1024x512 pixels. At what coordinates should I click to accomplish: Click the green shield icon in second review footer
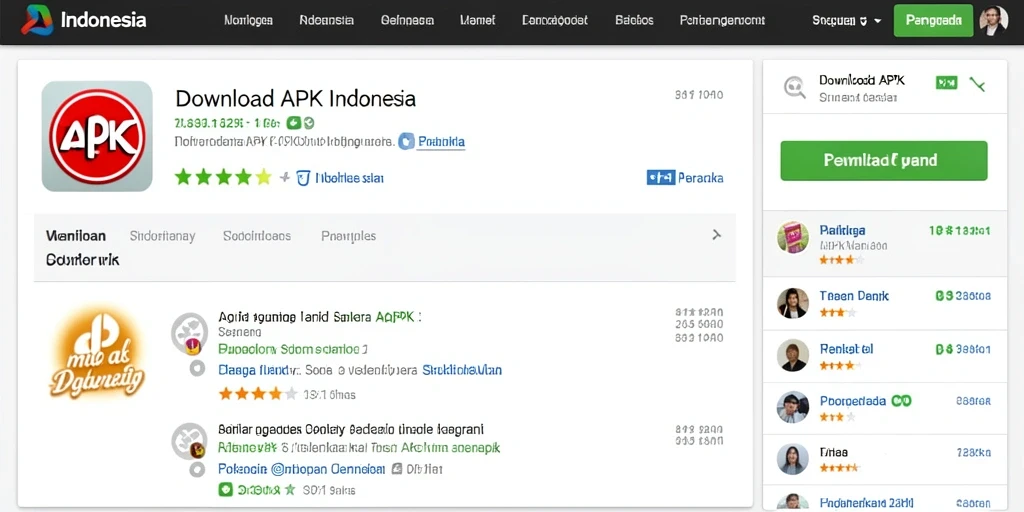point(225,488)
